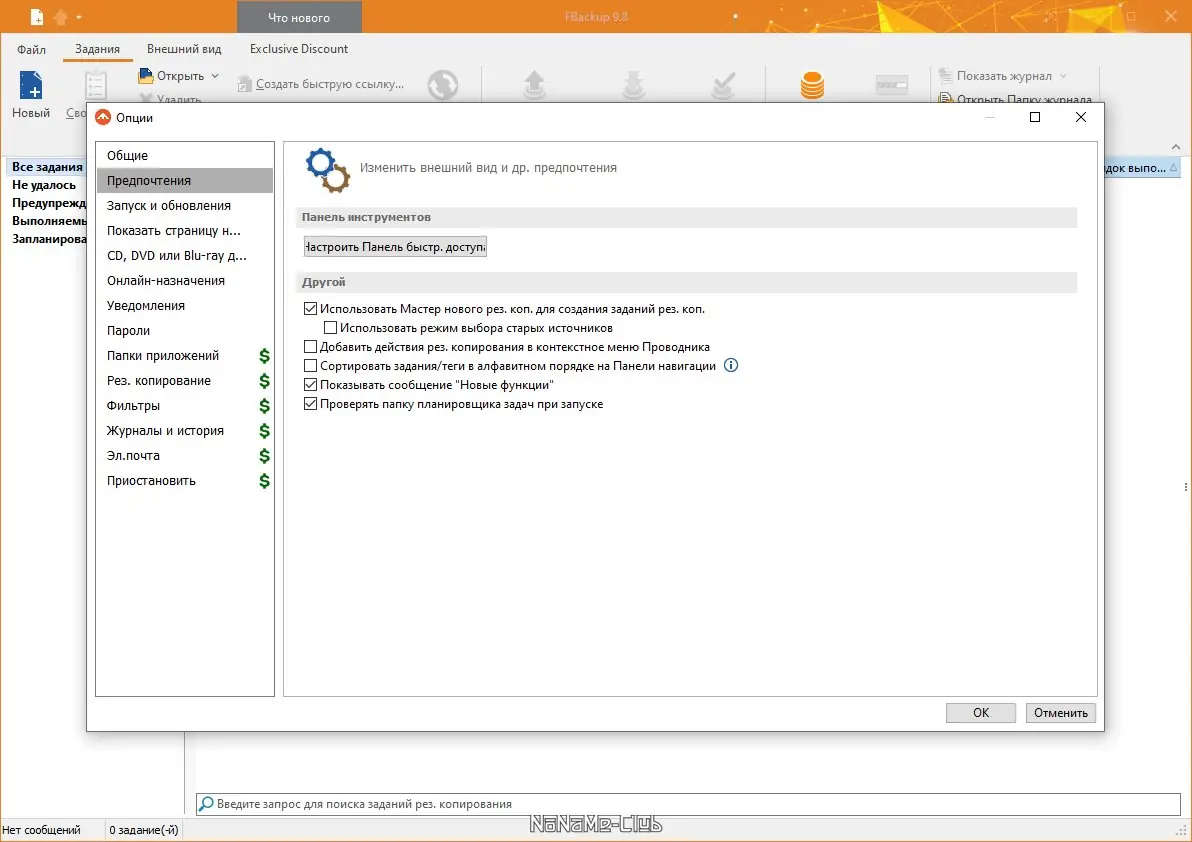1192x842 pixels.
Task: Click the Опции dialog logo icon
Action: pos(103,117)
